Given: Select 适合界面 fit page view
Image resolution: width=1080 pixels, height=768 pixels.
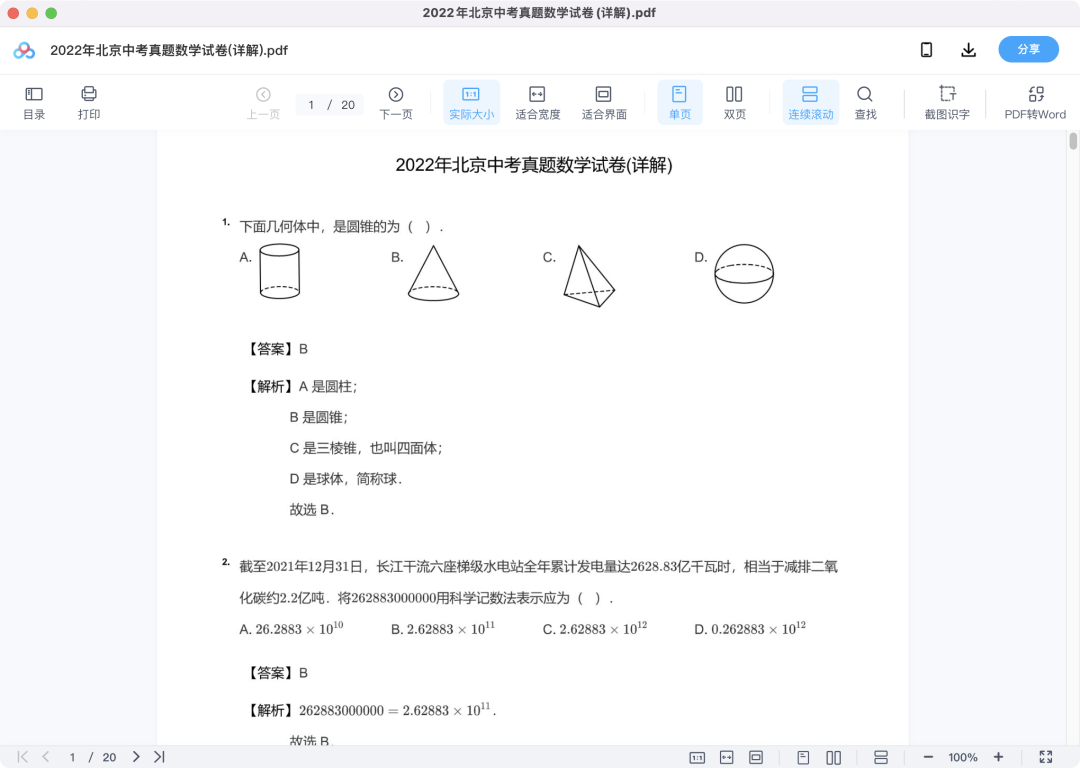Looking at the screenshot, I should 603,103.
